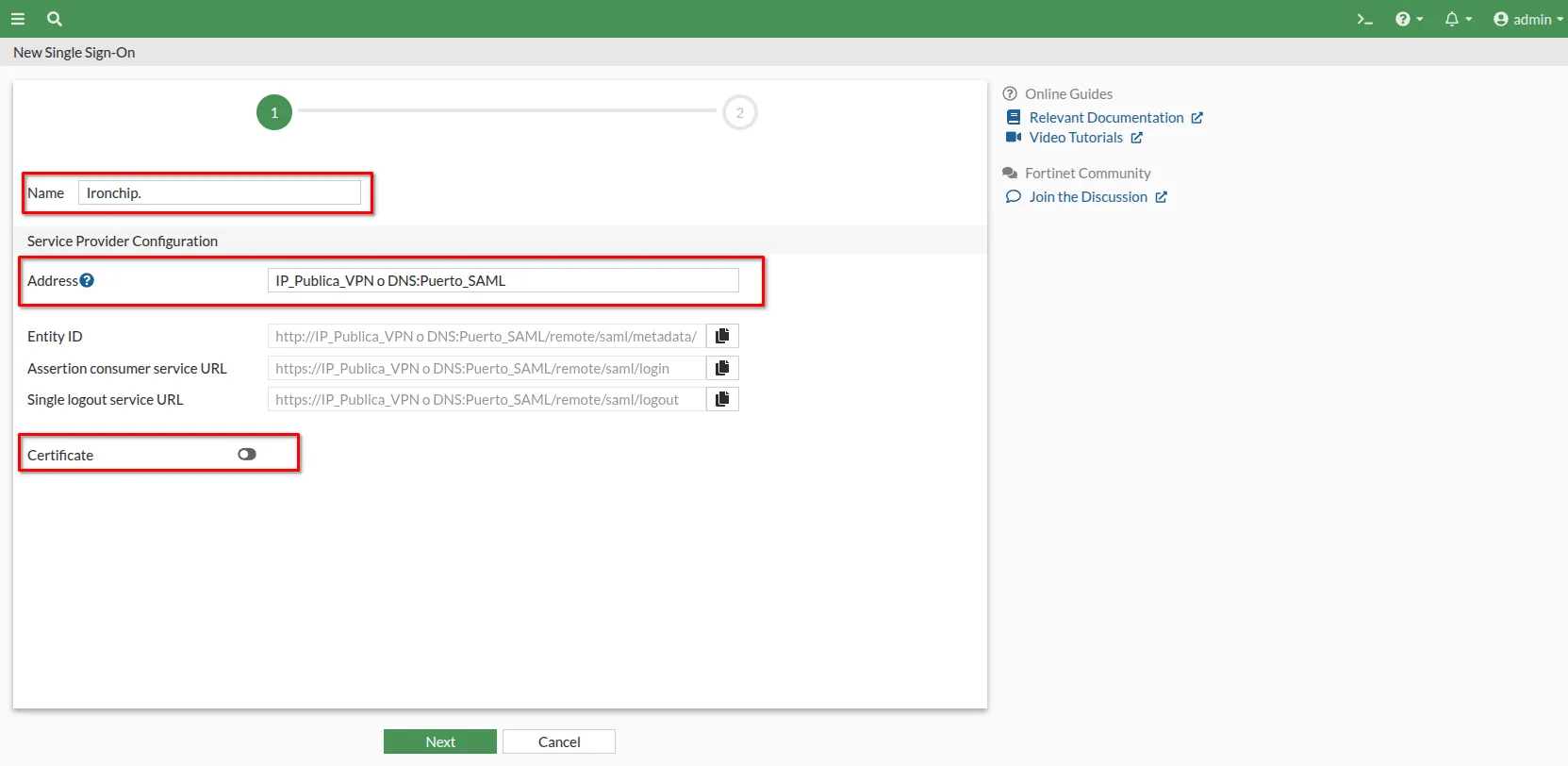Click the Fortinet Community heading
The height and width of the screenshot is (766, 1568).
pyautogui.click(x=1088, y=174)
